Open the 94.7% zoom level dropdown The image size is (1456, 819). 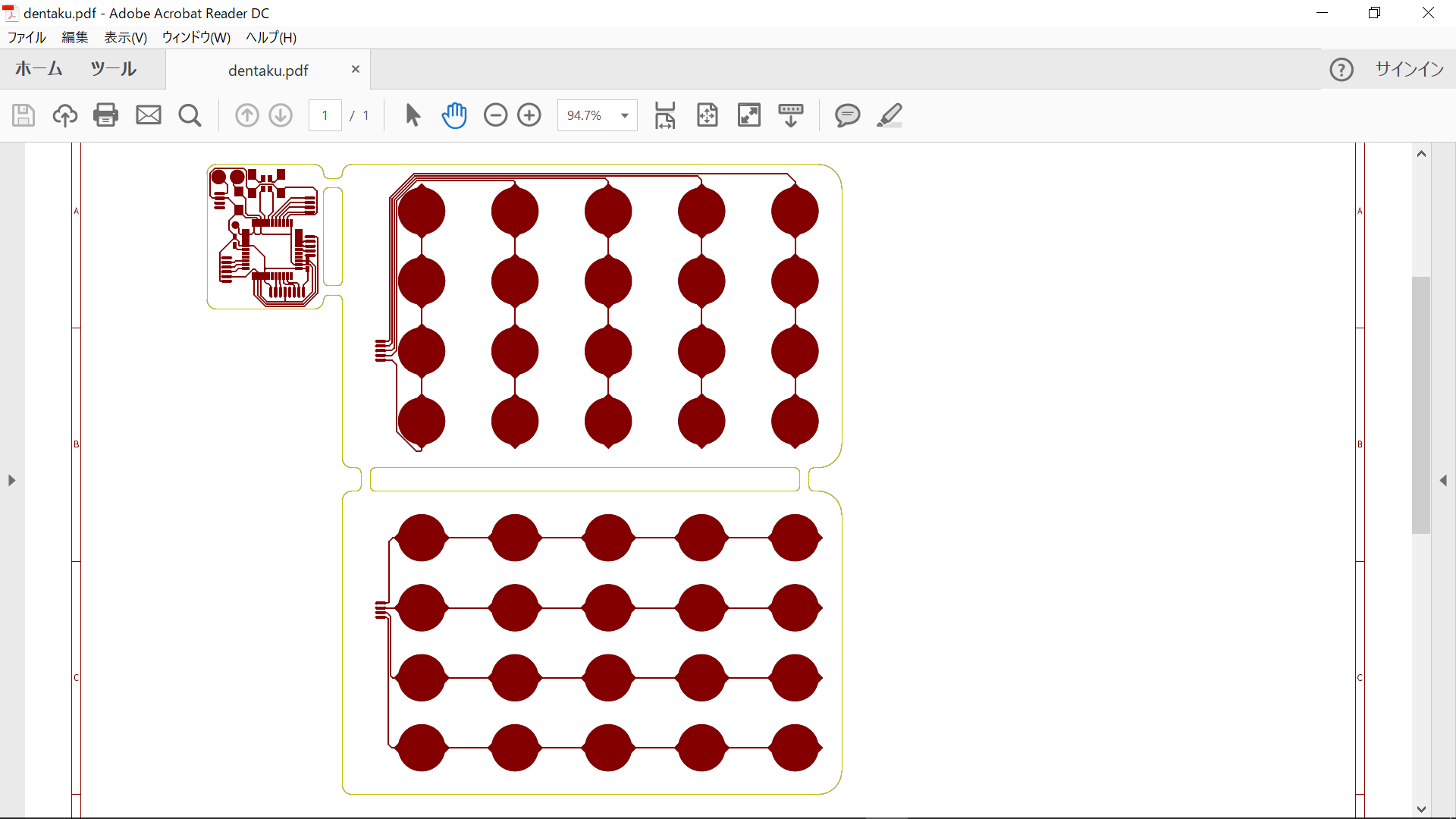tap(625, 115)
